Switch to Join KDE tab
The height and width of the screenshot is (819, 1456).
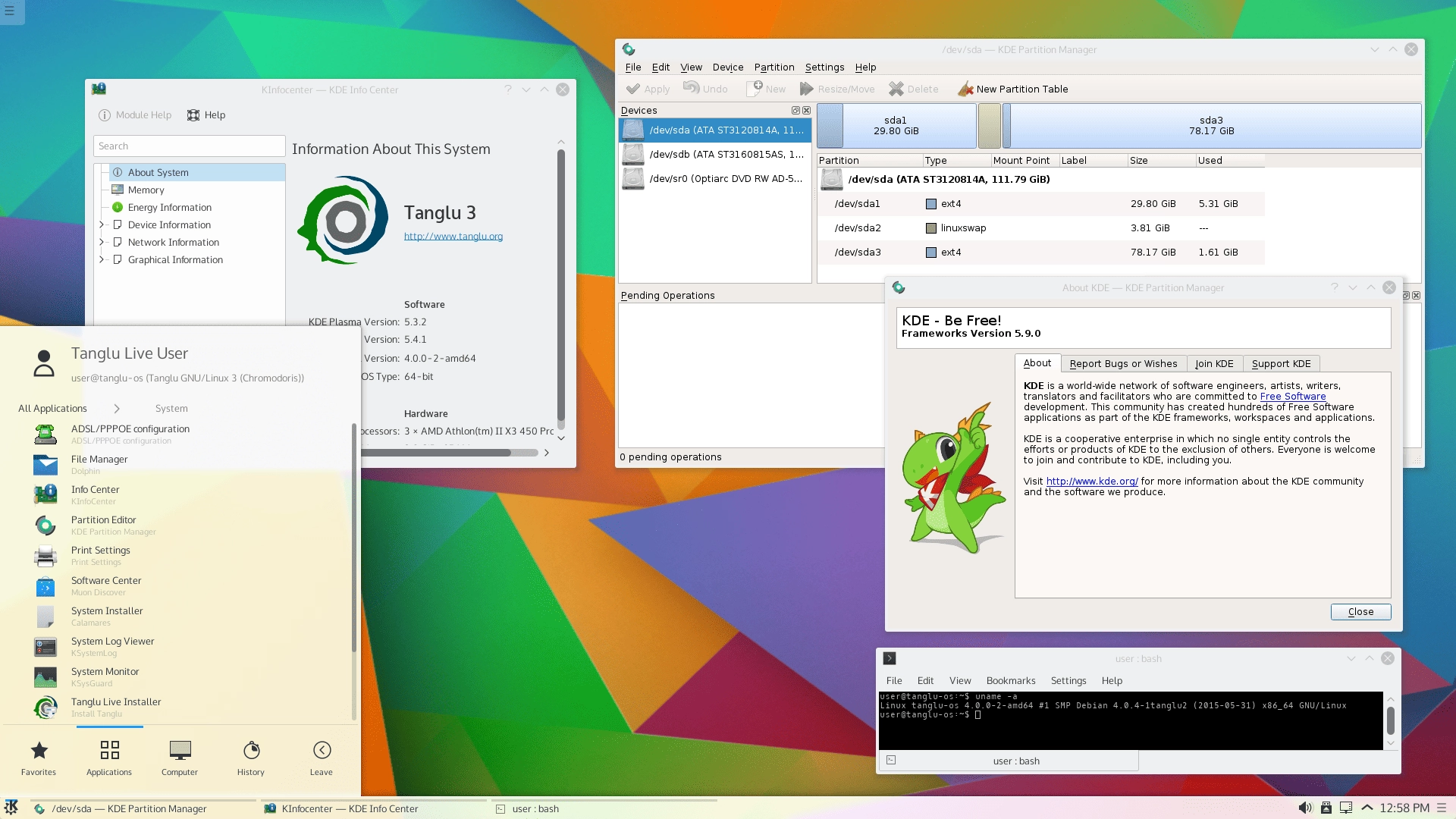tap(1214, 364)
